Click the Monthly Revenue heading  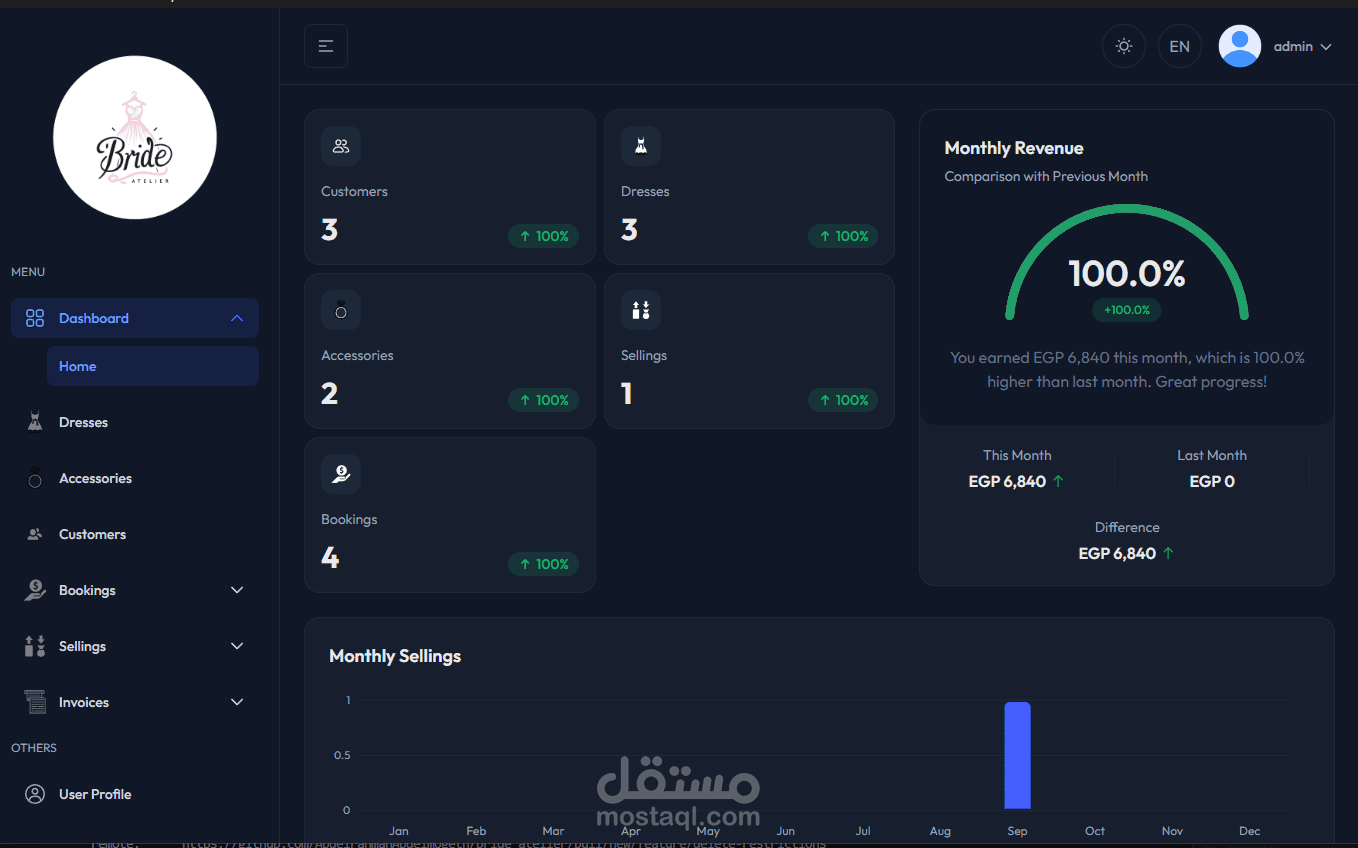coord(1014,148)
